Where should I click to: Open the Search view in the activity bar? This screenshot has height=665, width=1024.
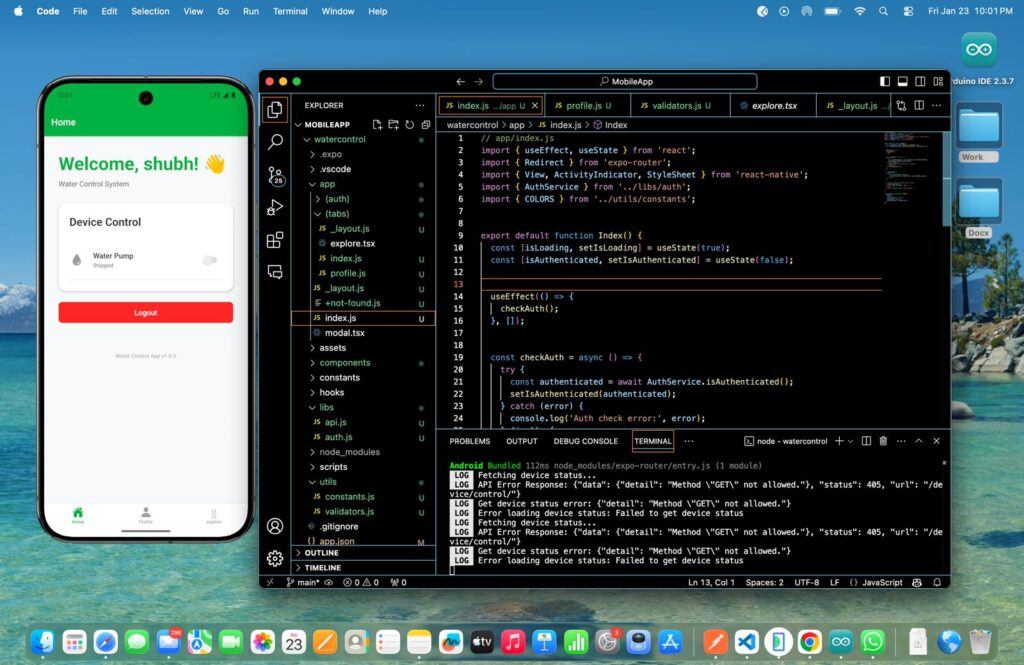click(x=275, y=142)
